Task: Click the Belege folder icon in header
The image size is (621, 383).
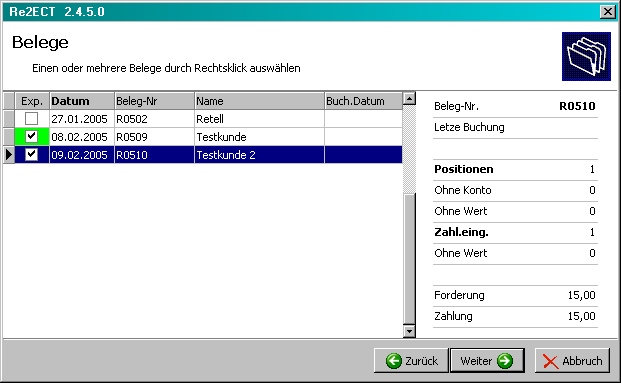Action: point(586,56)
